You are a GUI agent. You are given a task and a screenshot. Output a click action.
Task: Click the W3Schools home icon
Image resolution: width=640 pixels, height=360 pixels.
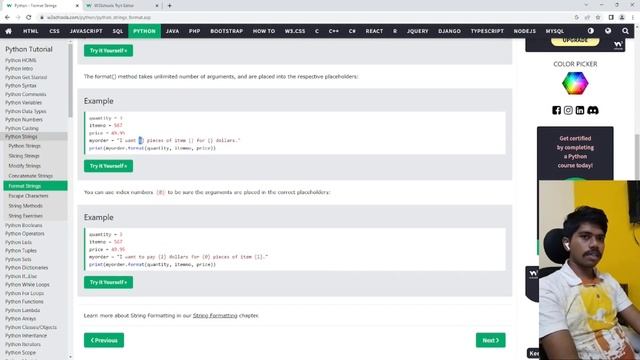tap(8, 31)
